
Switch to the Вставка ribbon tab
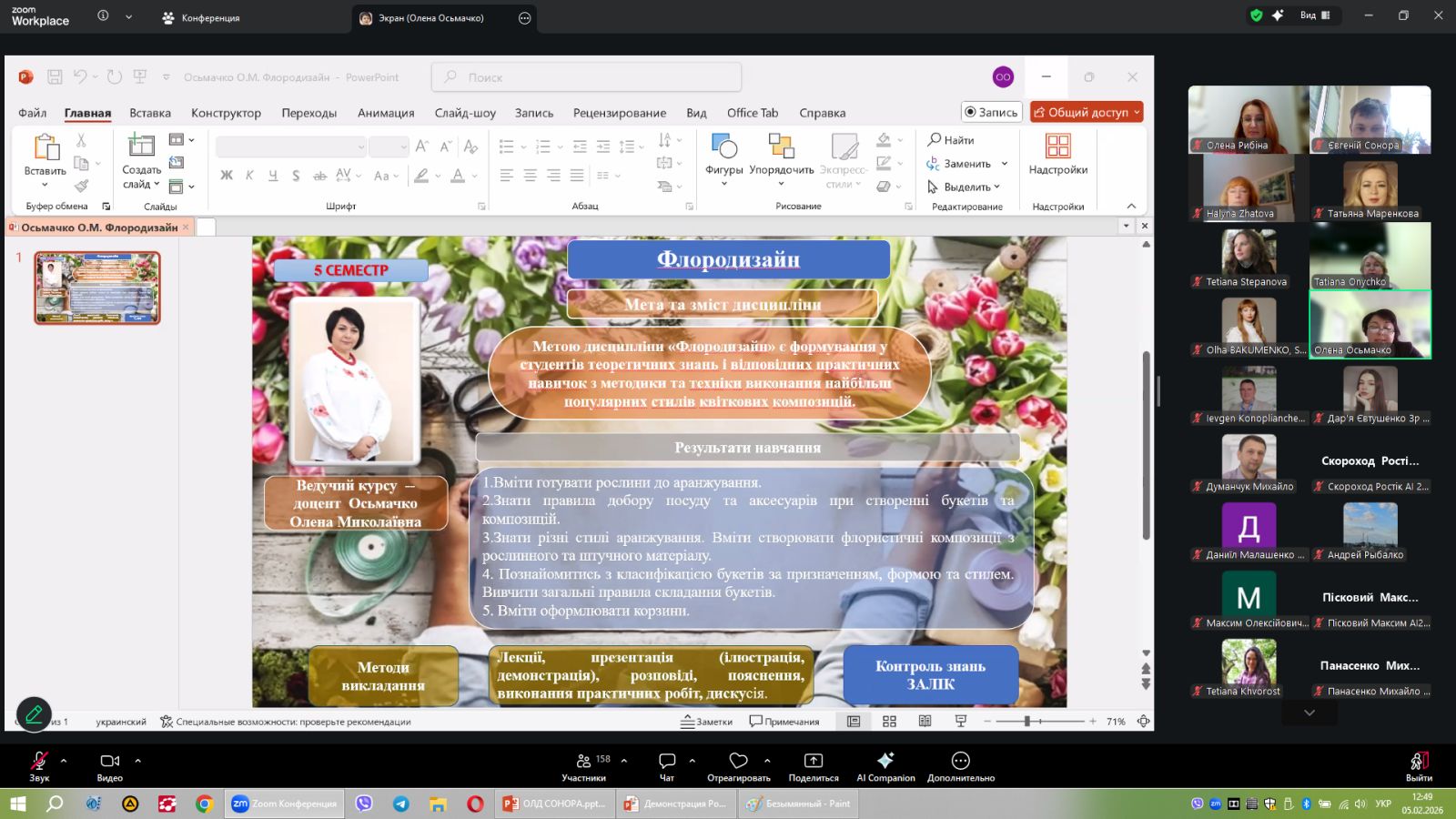[150, 113]
